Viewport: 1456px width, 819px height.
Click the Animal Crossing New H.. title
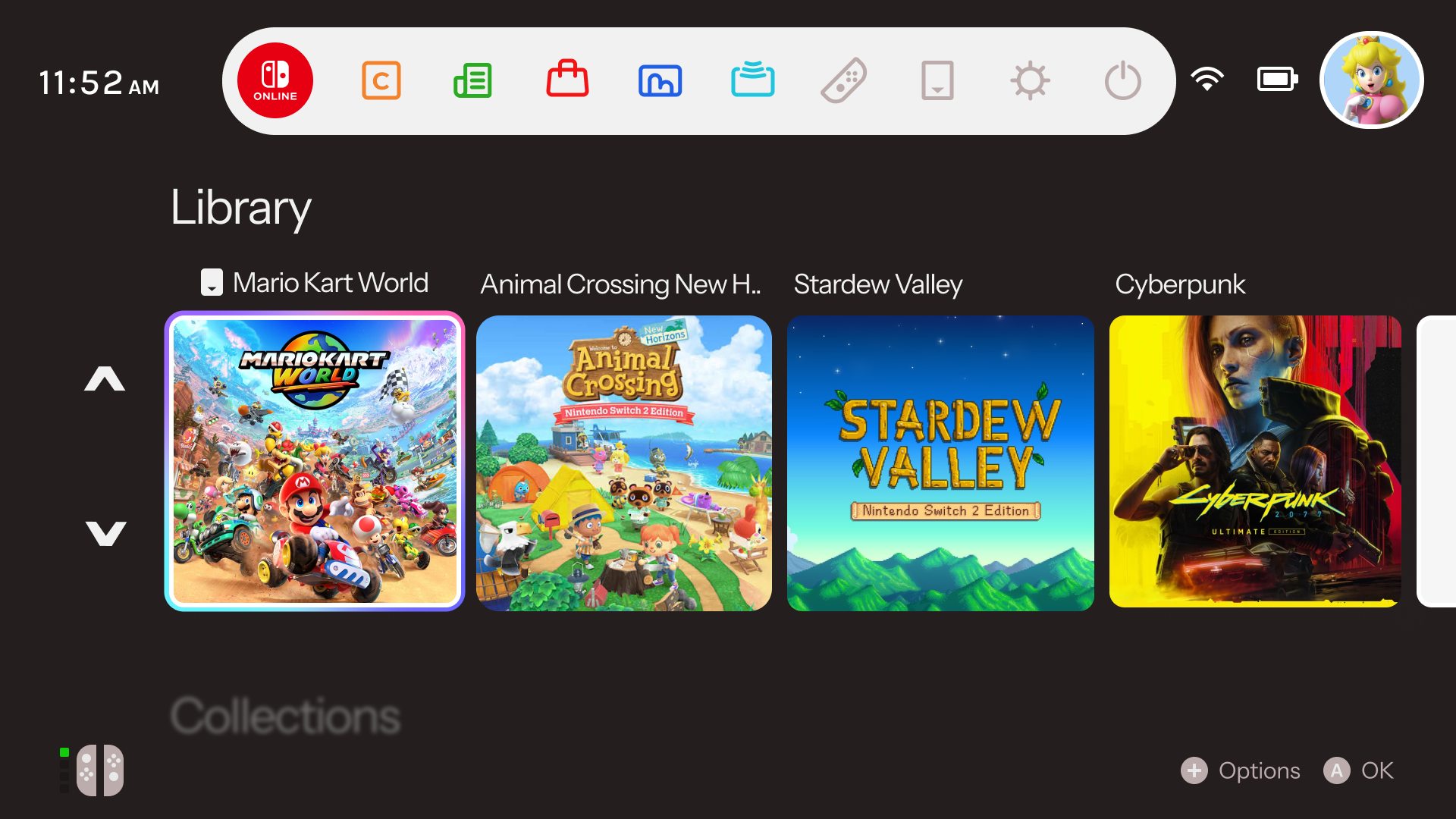620,284
